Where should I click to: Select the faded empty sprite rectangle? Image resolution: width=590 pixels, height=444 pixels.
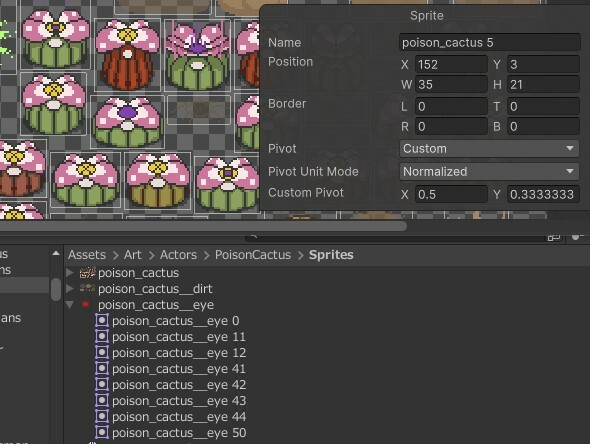pyautogui.click(x=199, y=110)
